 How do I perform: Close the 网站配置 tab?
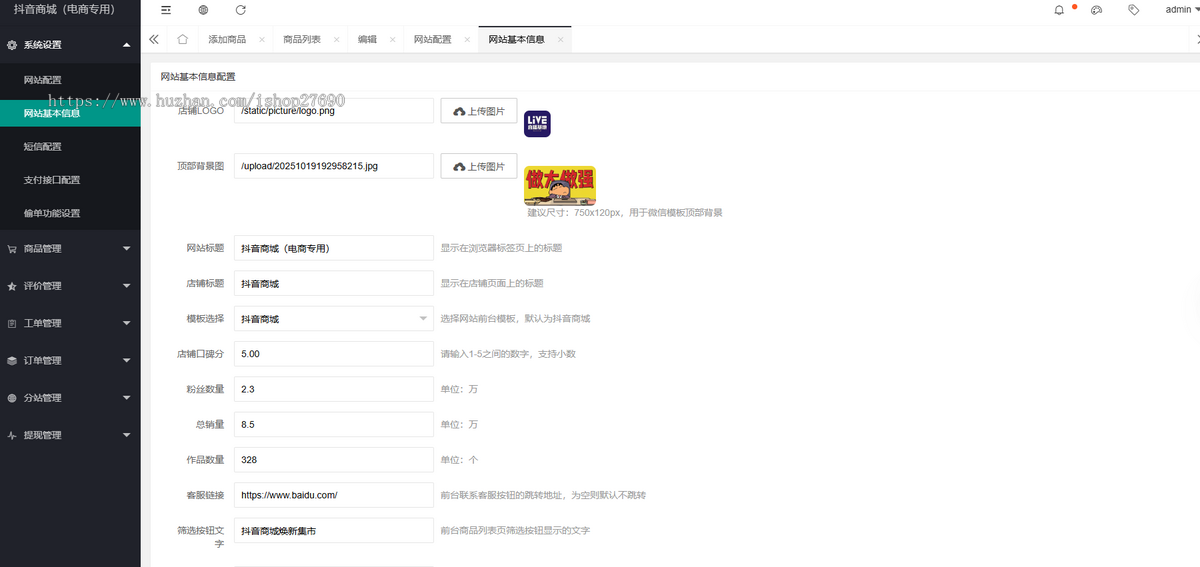tap(467, 40)
